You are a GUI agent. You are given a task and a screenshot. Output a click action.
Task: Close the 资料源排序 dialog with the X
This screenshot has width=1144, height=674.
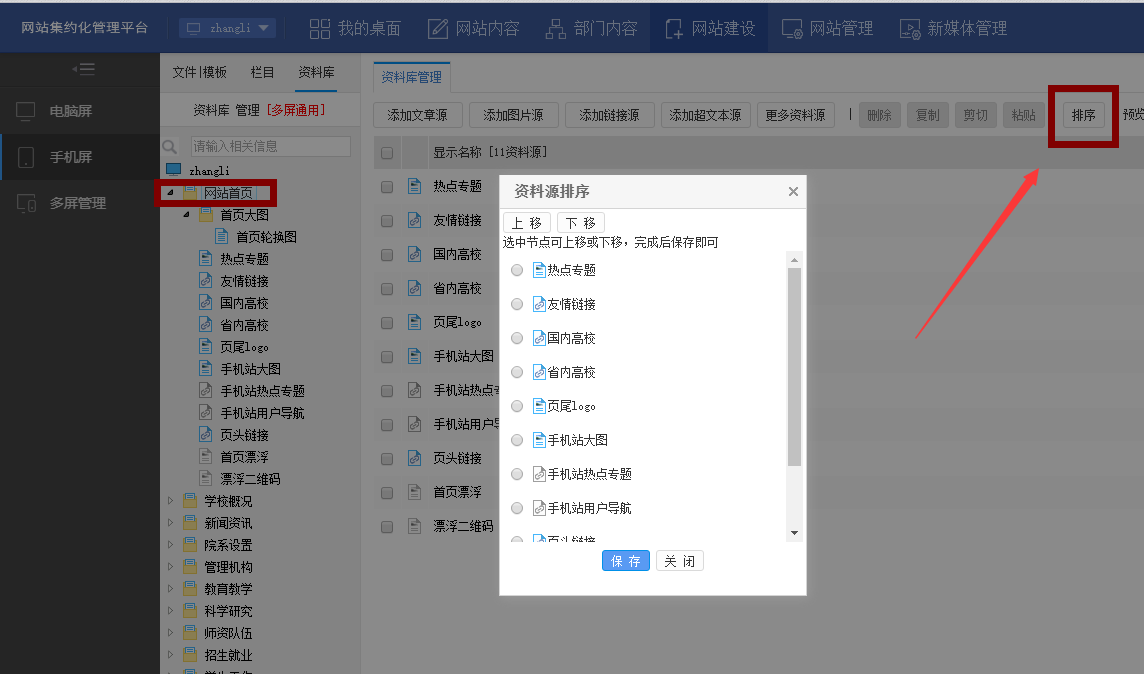point(793,192)
